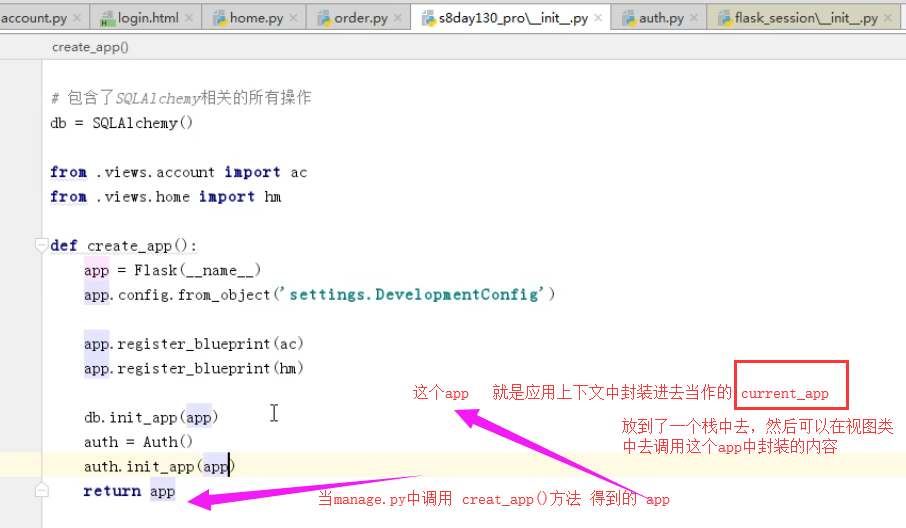
Task: Close the s8day130_pro\__init__.py tab
Action: (x=598, y=18)
